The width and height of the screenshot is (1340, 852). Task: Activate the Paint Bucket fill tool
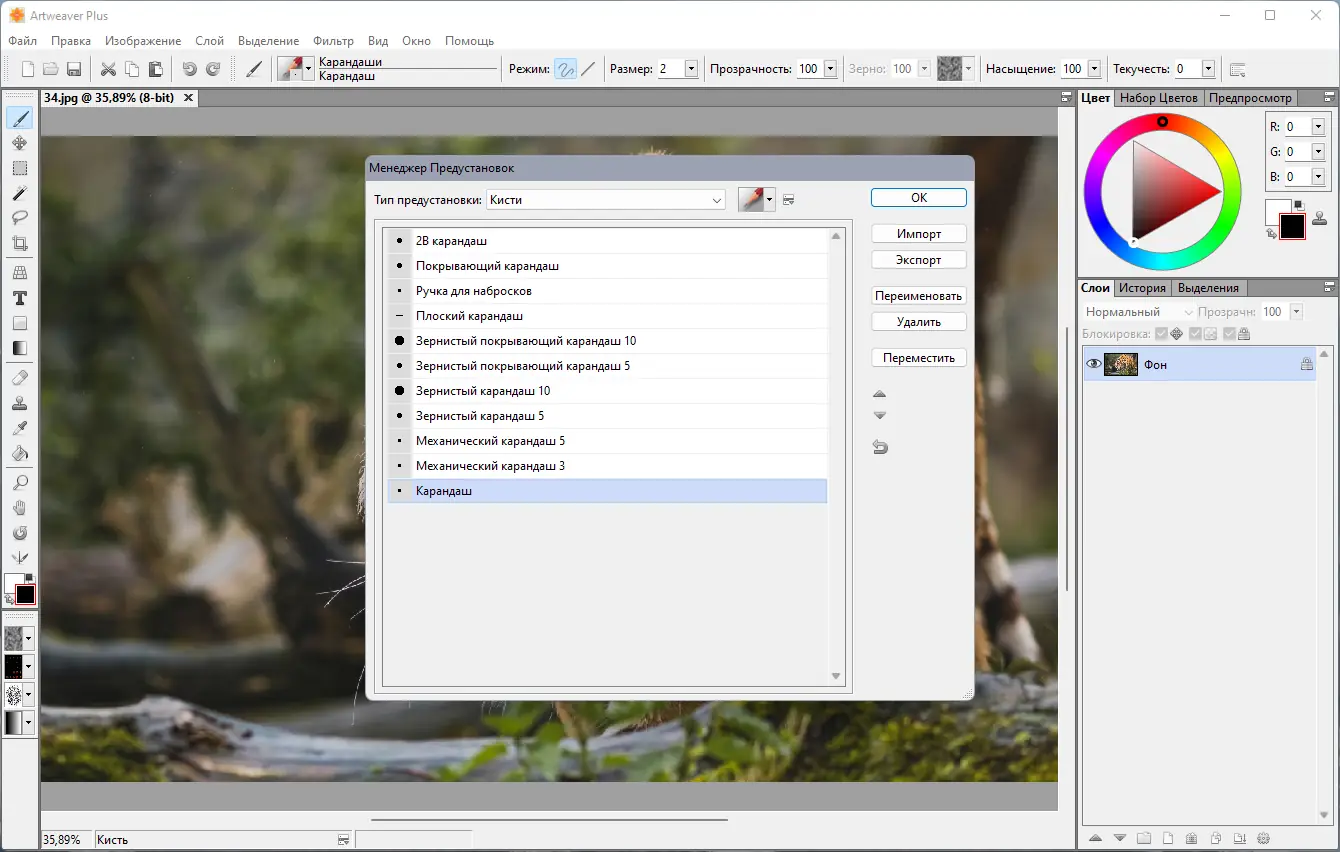tap(20, 453)
